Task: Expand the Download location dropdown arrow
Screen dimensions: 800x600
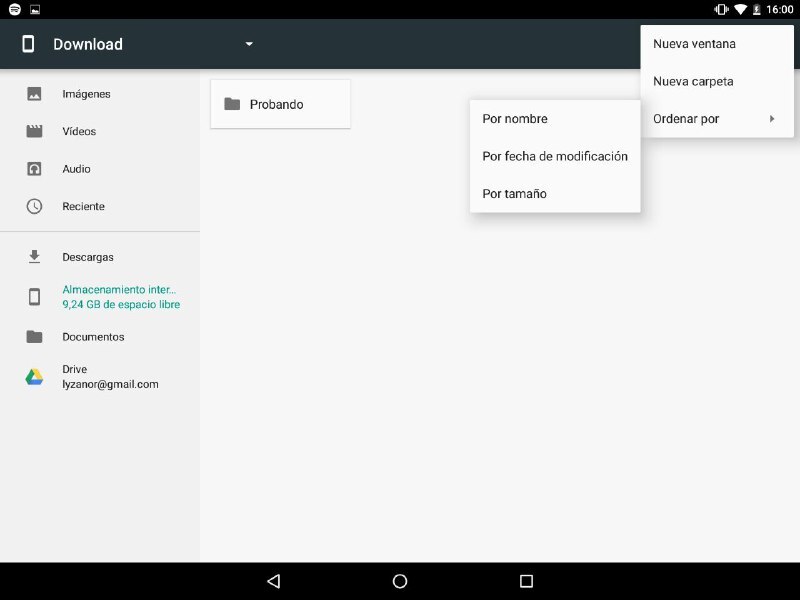Action: pos(249,44)
